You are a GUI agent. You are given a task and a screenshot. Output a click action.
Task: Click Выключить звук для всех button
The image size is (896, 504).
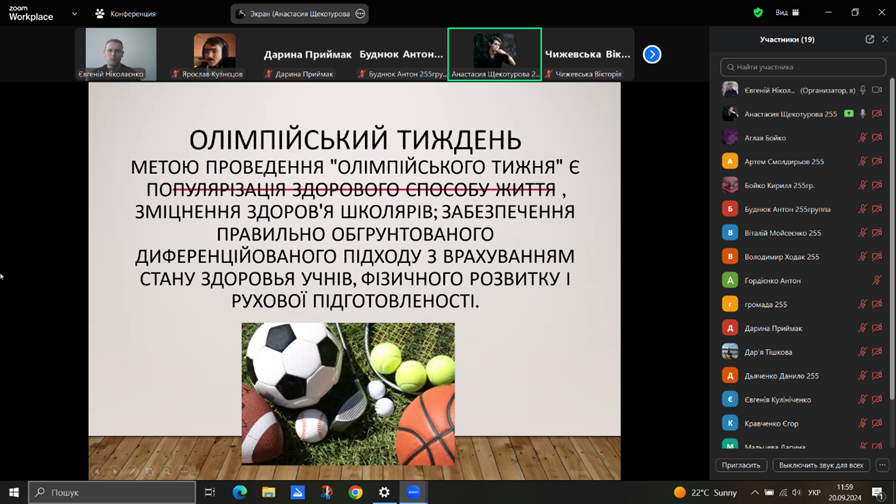(821, 465)
